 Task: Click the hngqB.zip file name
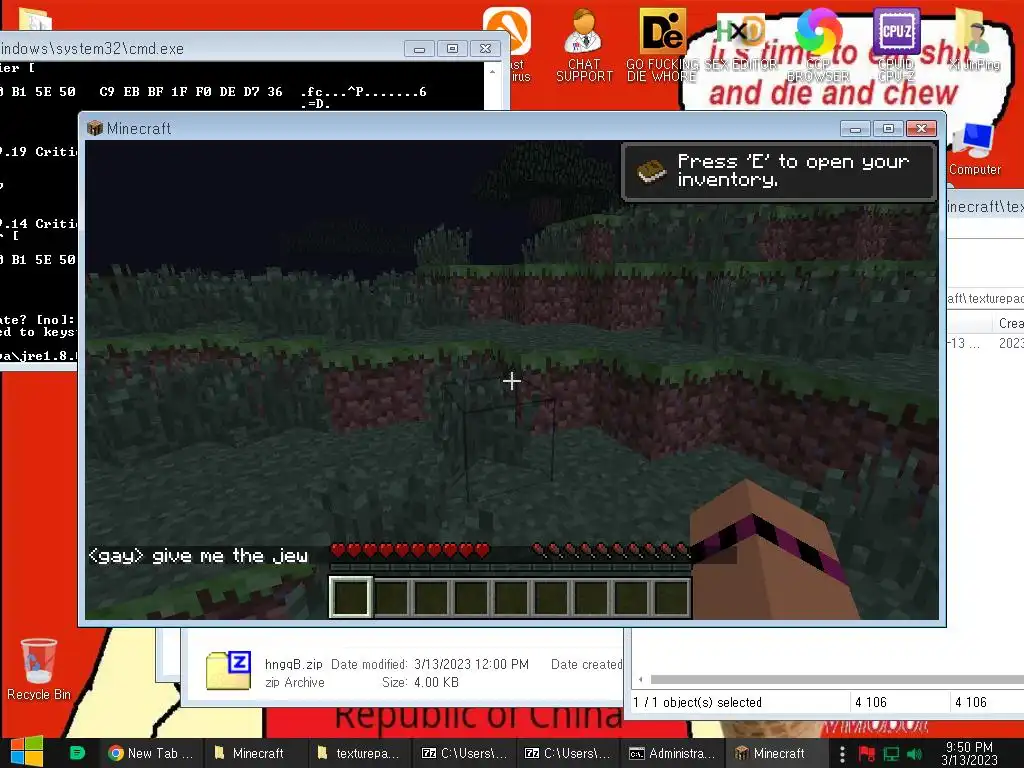pyautogui.click(x=293, y=664)
